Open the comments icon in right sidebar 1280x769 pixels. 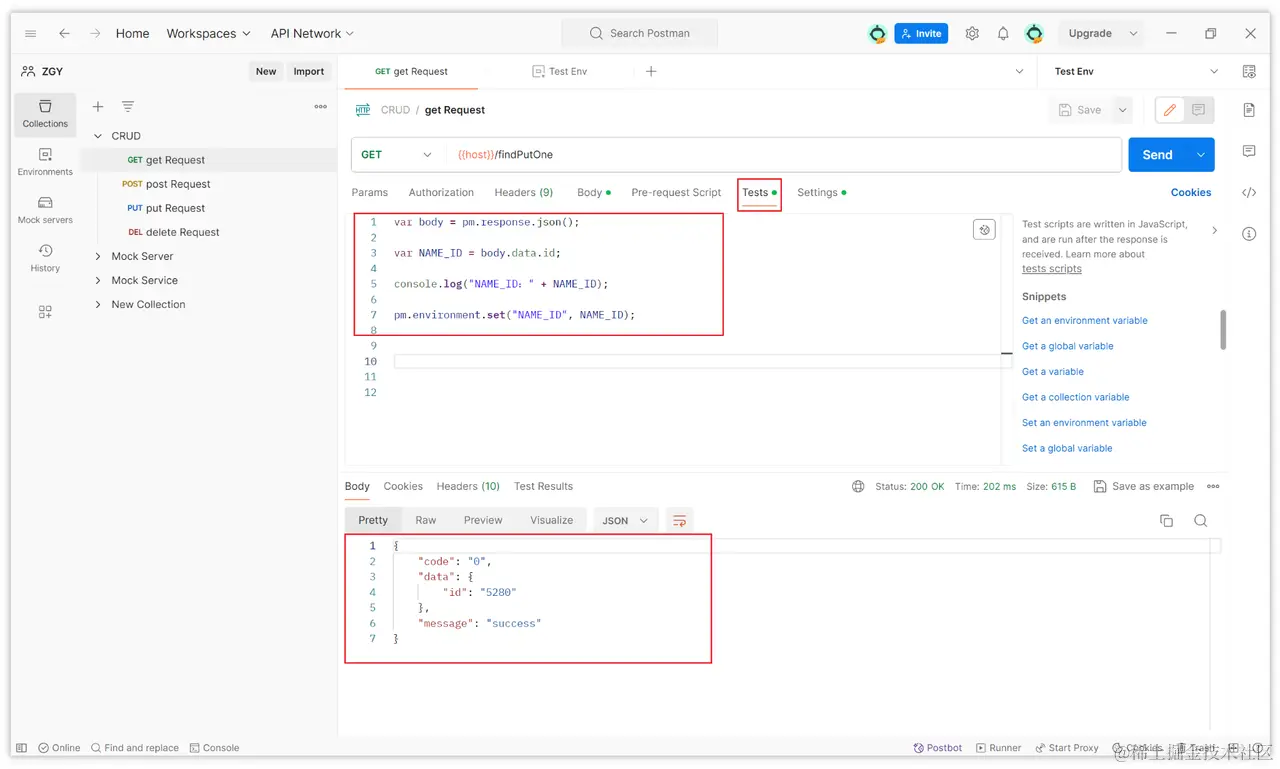(1249, 151)
